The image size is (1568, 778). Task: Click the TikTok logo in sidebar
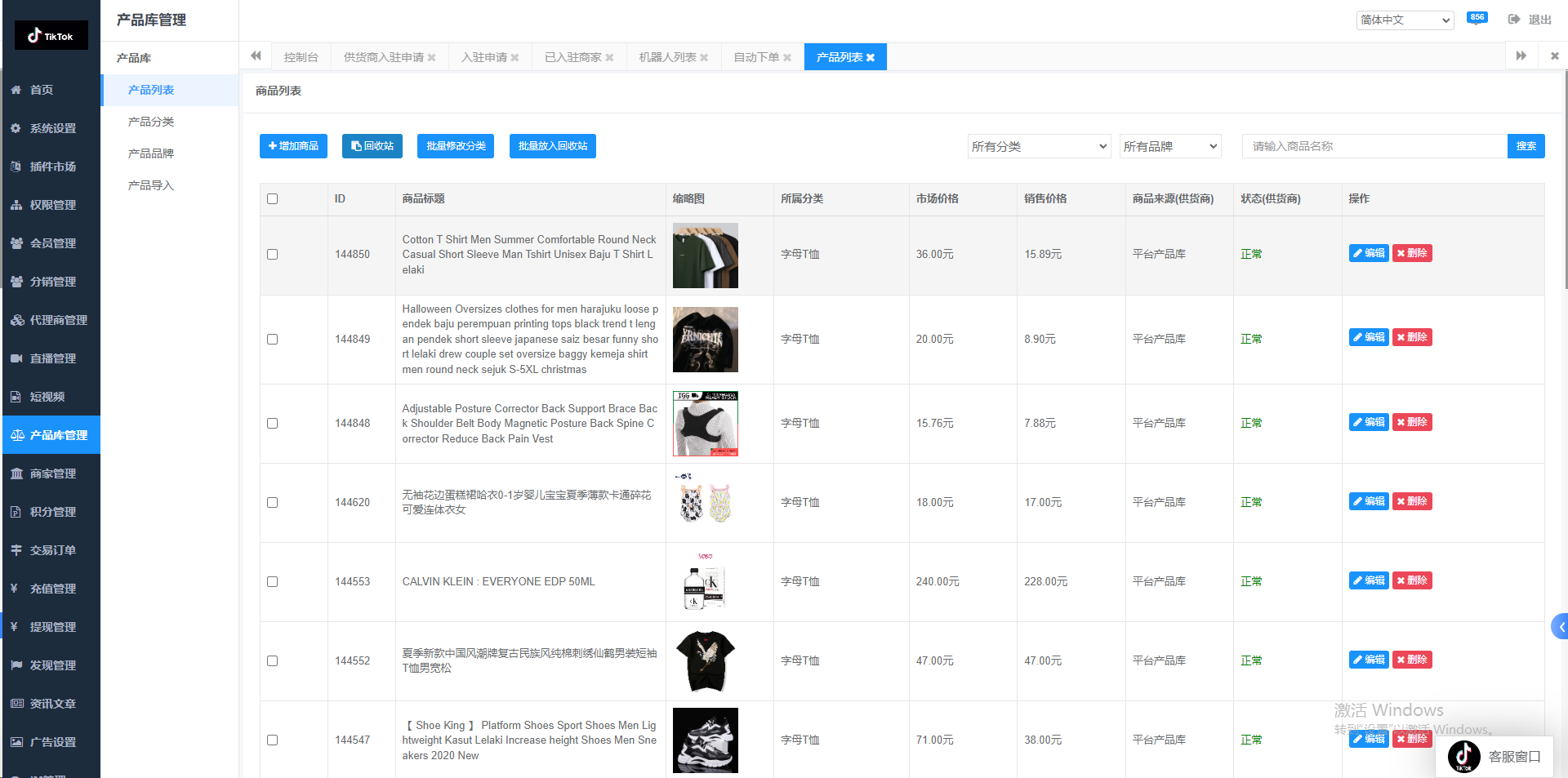(x=51, y=36)
